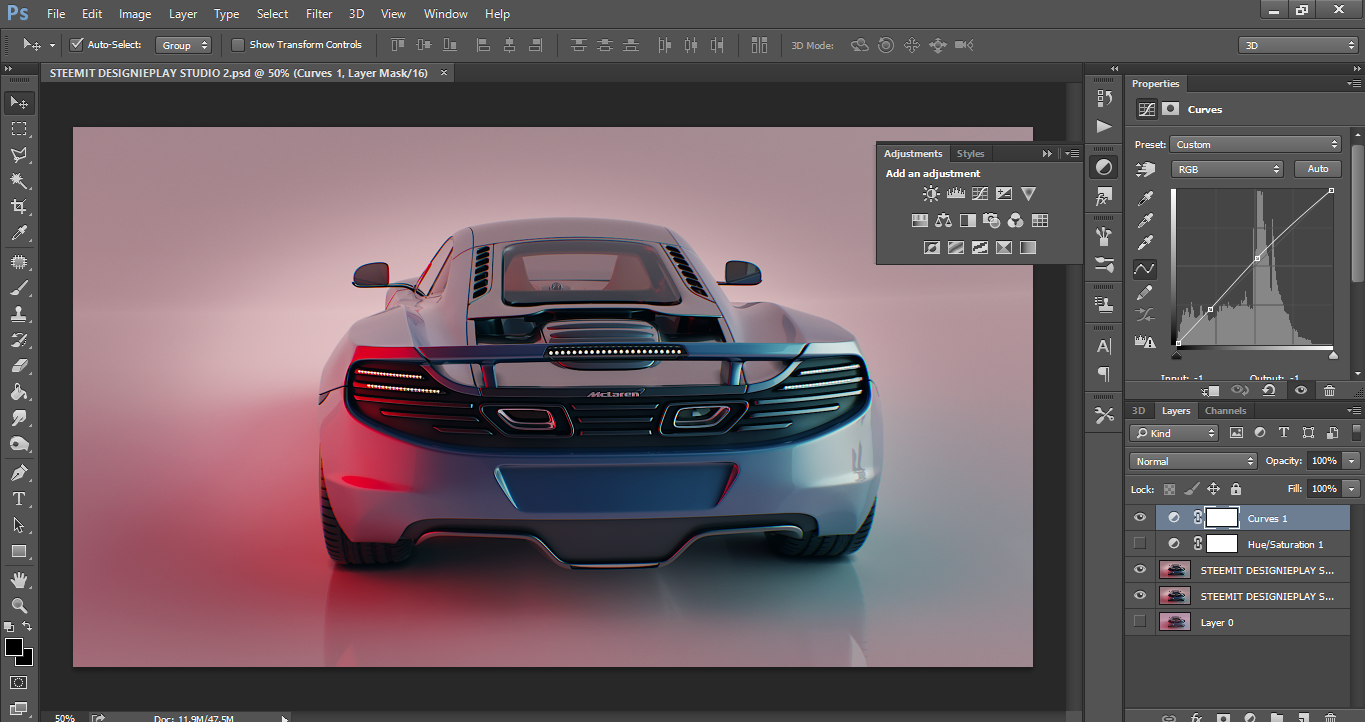The image size is (1365, 722).
Task: Select the Hand tool
Action: coord(19,579)
